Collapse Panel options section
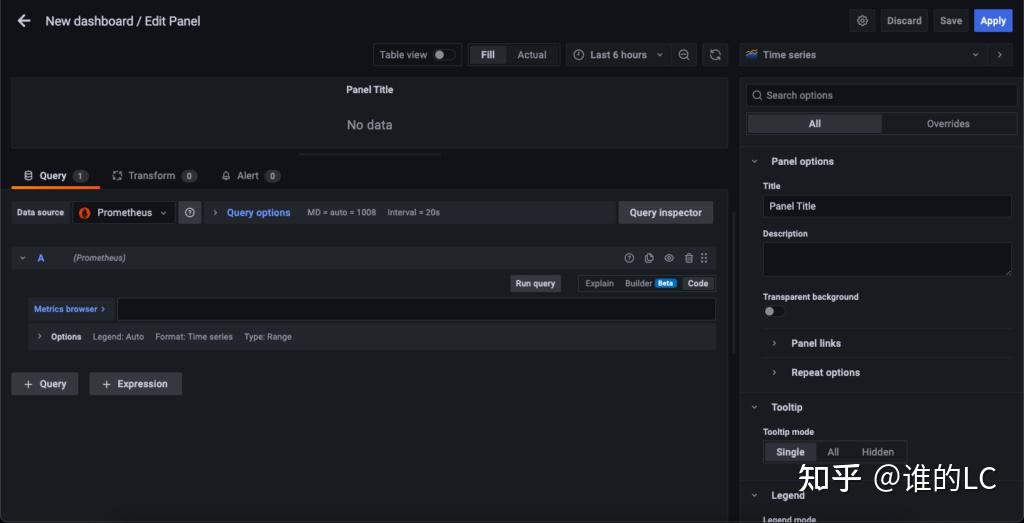1024x523 pixels. pos(754,161)
